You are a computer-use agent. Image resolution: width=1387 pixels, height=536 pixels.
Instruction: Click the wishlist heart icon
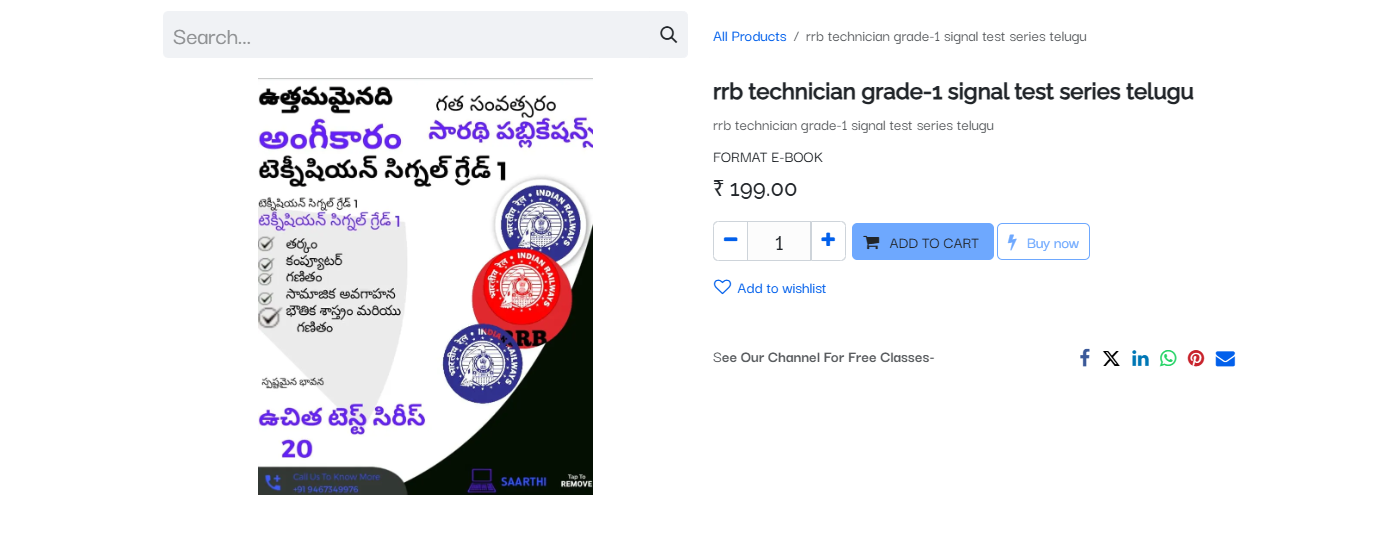[722, 287]
